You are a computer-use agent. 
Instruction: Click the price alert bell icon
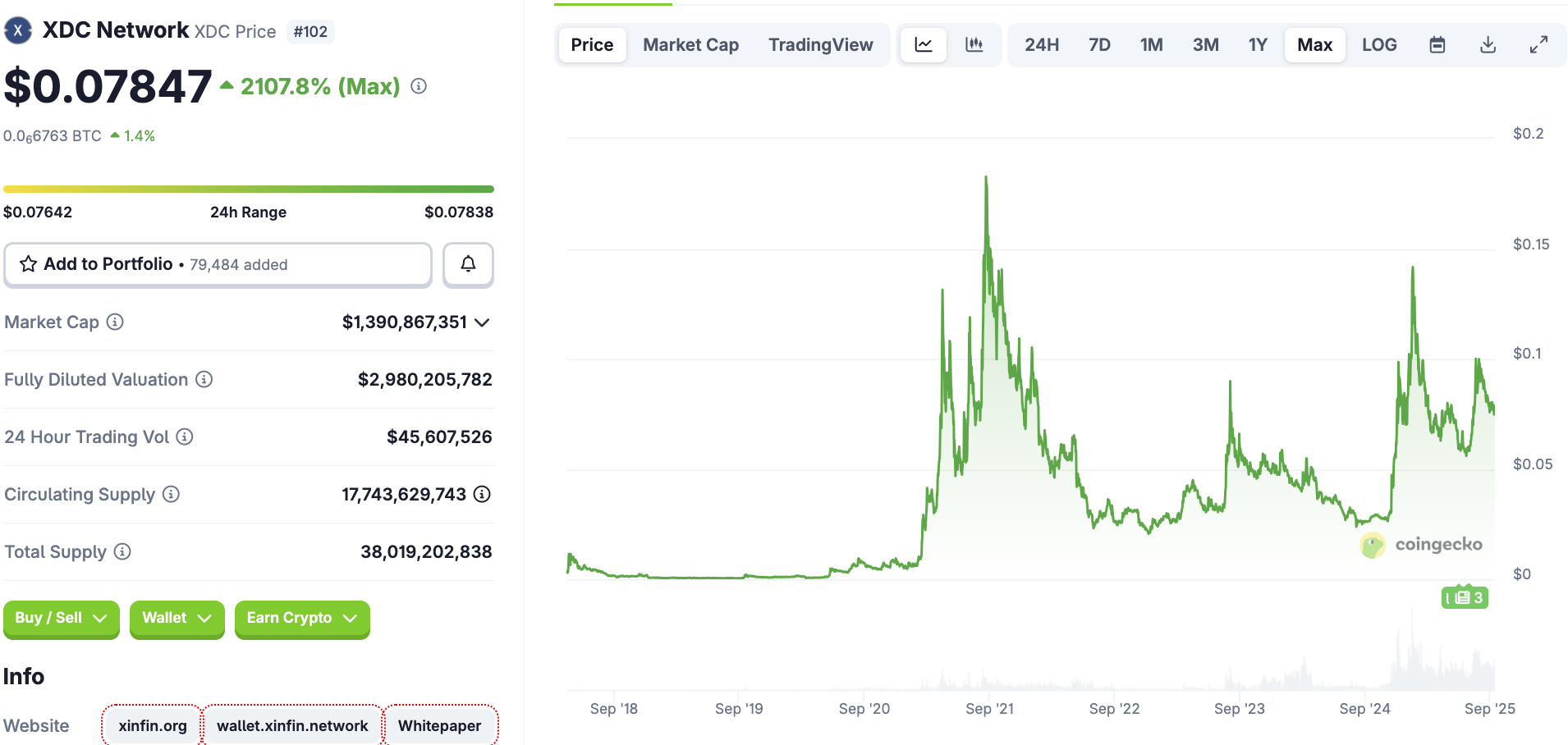tap(468, 264)
